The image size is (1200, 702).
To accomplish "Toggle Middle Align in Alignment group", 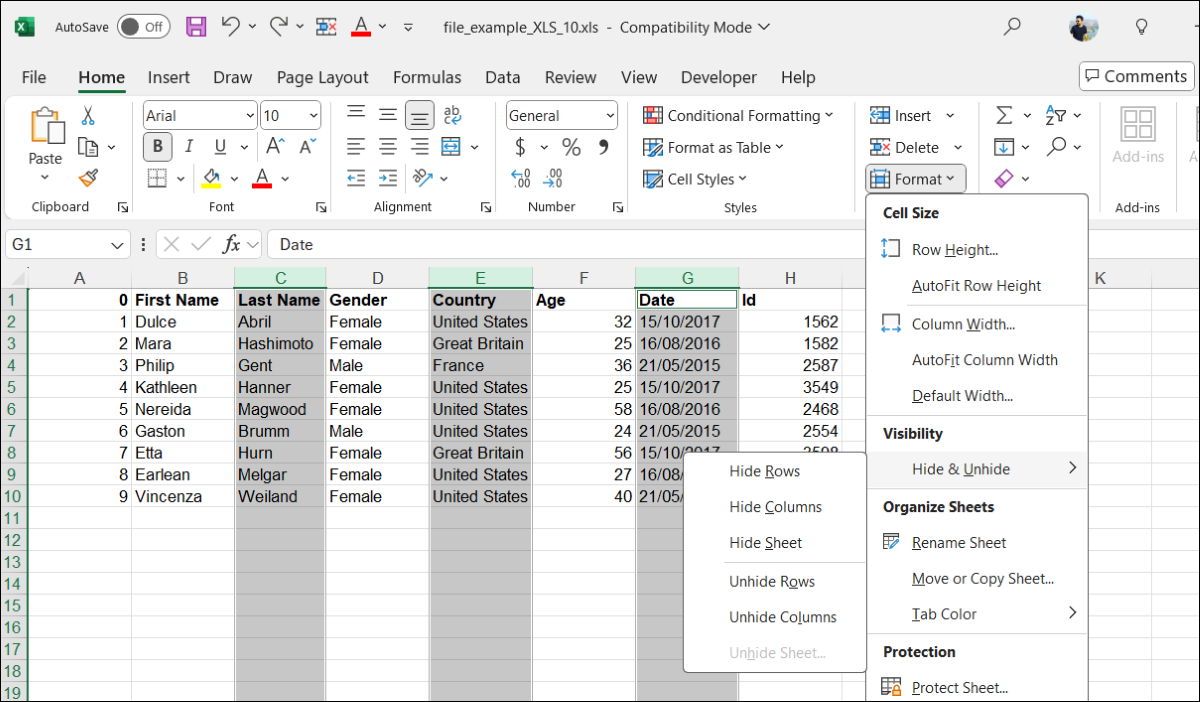I will pos(388,115).
